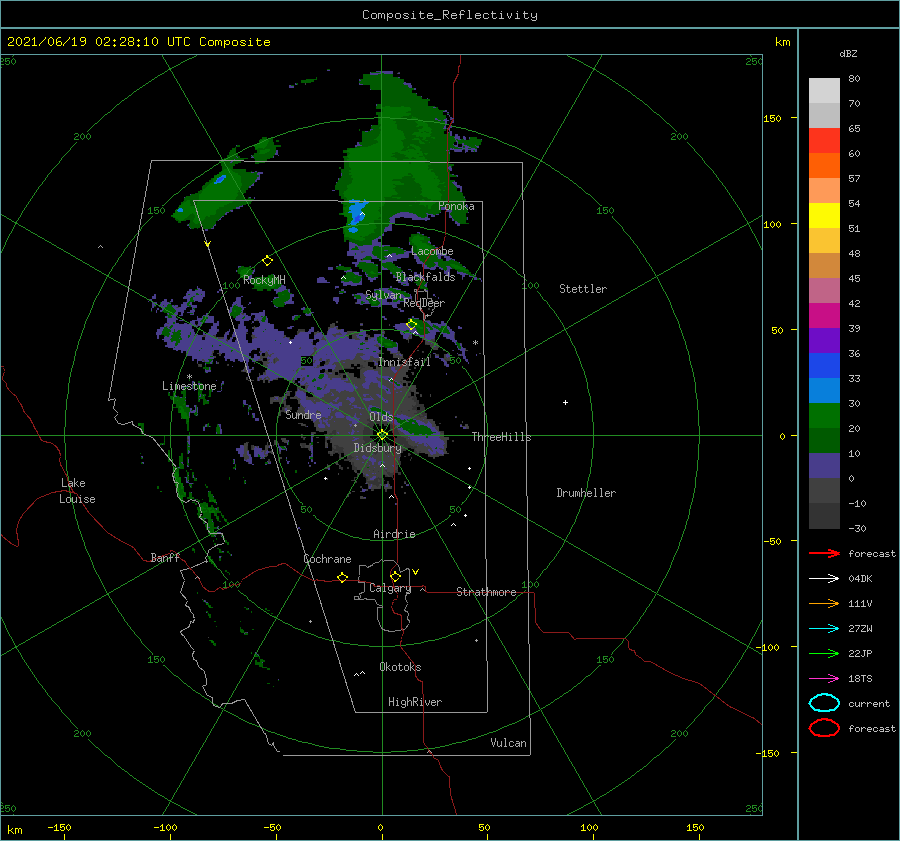Click the RedDeer city label
This screenshot has height=841, width=900.
pyautogui.click(x=424, y=303)
